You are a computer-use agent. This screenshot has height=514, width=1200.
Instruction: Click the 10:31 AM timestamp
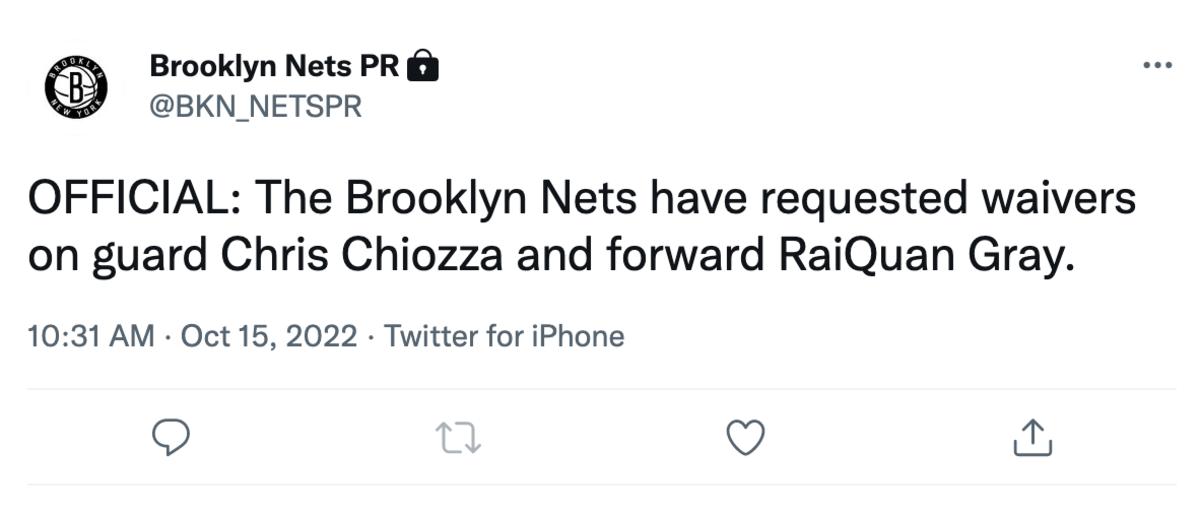tap(91, 336)
